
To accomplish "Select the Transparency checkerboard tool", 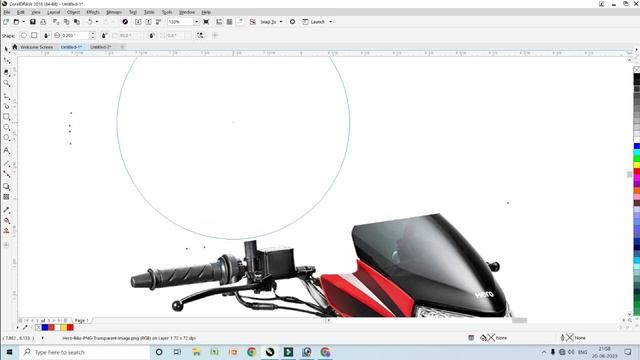I will pyautogui.click(x=7, y=197).
